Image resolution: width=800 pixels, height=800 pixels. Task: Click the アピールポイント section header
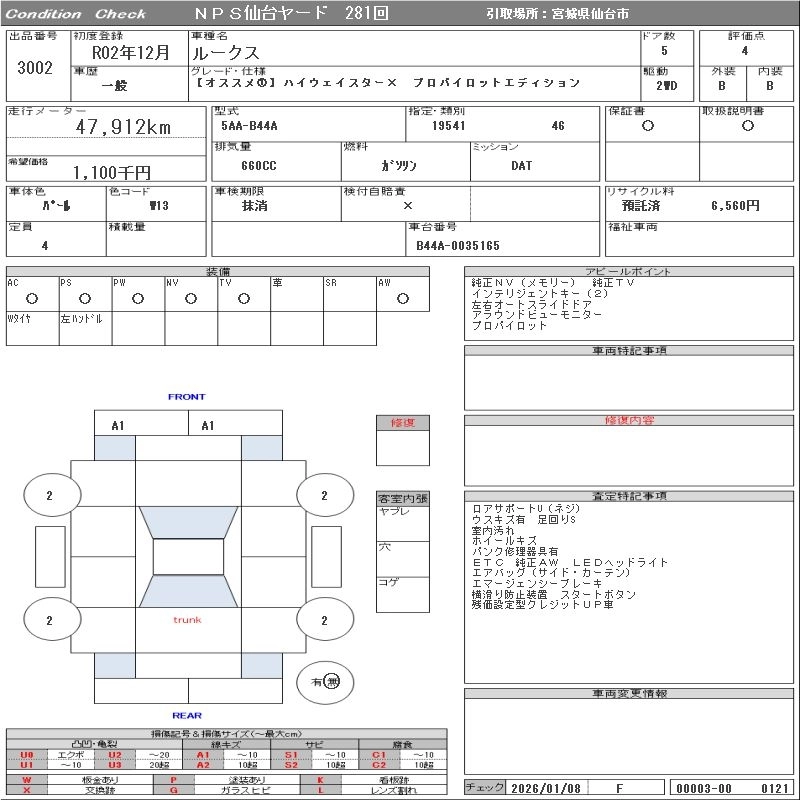(x=629, y=272)
